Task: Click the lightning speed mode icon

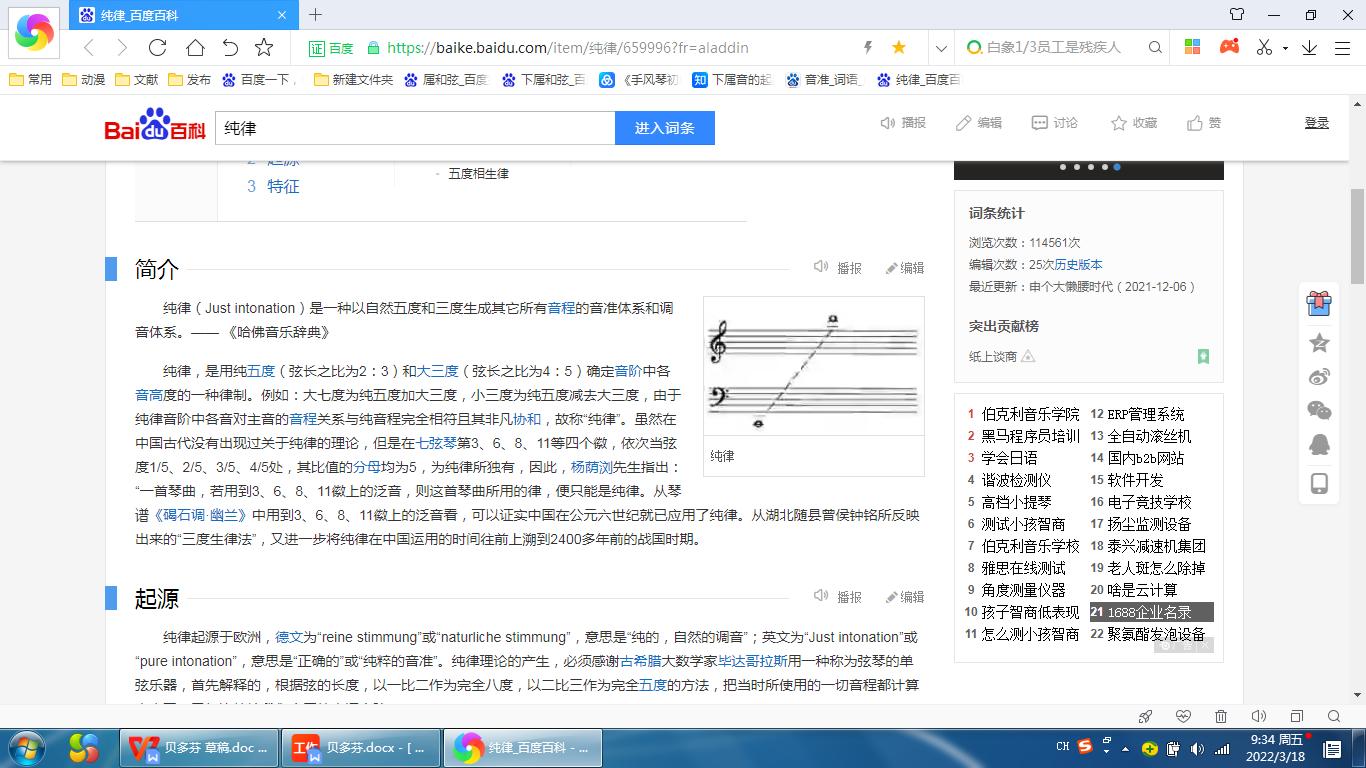Action: [x=868, y=47]
